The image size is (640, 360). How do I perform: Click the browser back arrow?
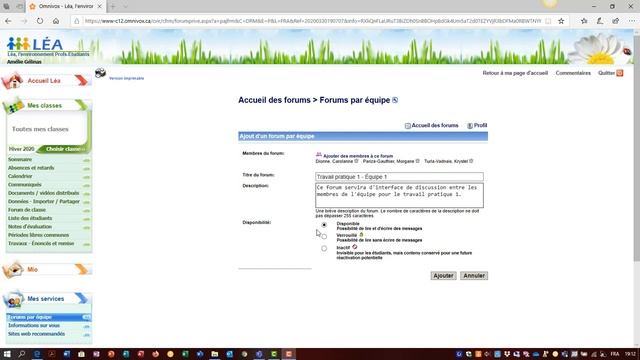coord(8,21)
